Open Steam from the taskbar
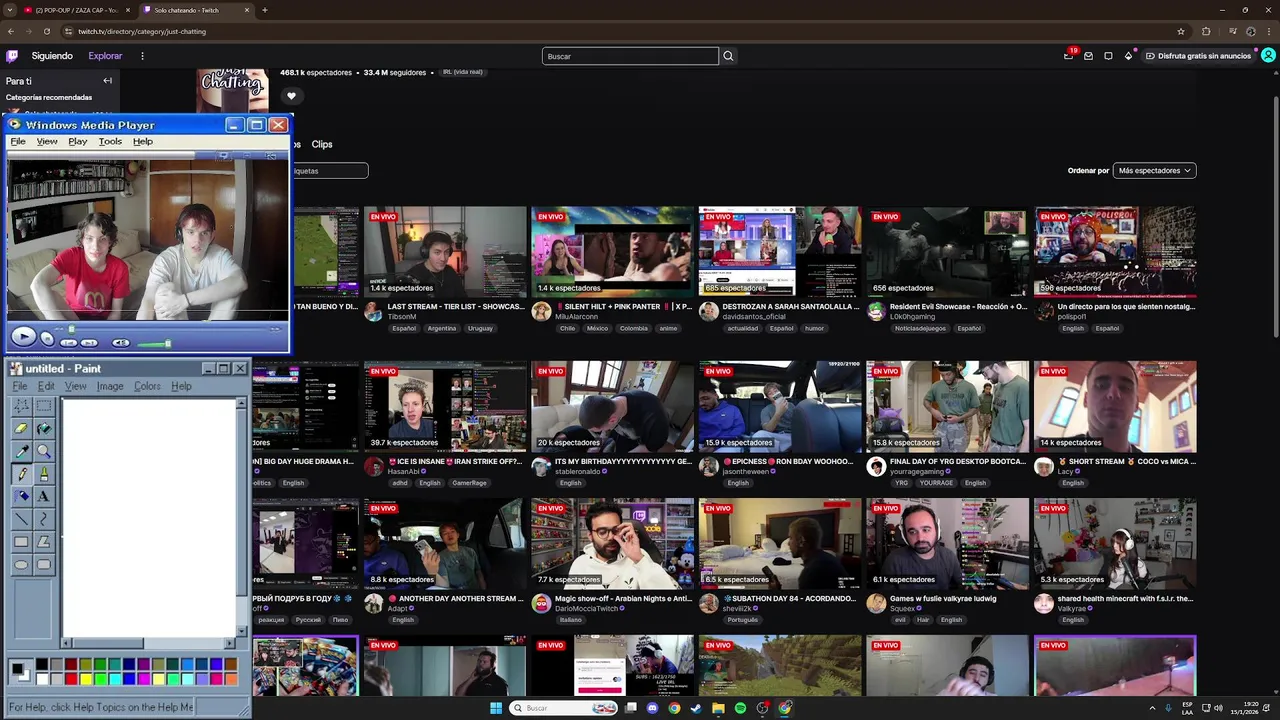 click(696, 708)
